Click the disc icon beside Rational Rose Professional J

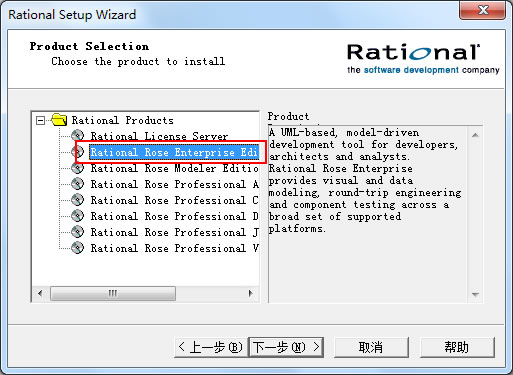pos(78,232)
